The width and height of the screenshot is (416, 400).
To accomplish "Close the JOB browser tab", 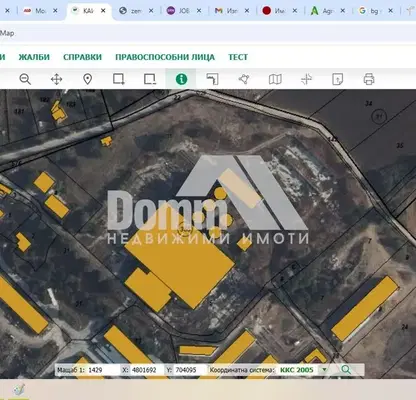I will [199, 11].
